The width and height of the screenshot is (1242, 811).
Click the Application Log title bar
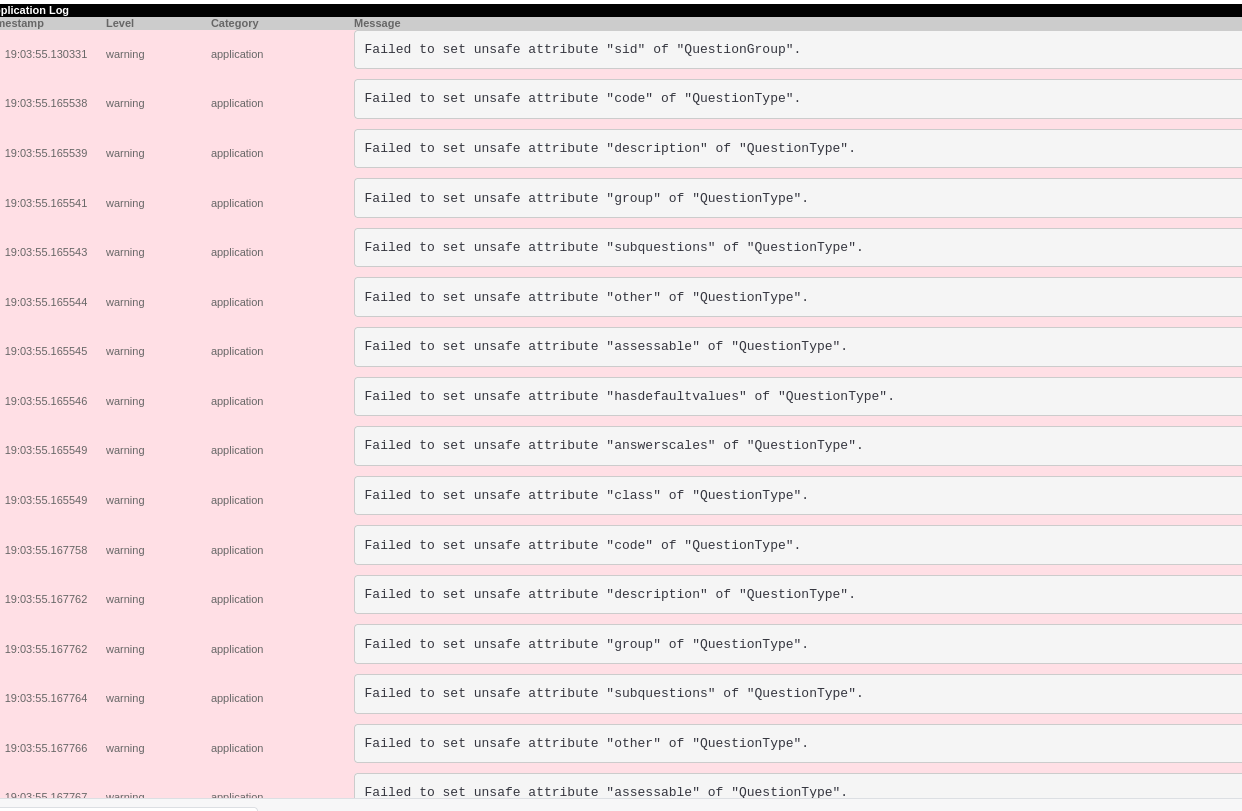point(35,10)
